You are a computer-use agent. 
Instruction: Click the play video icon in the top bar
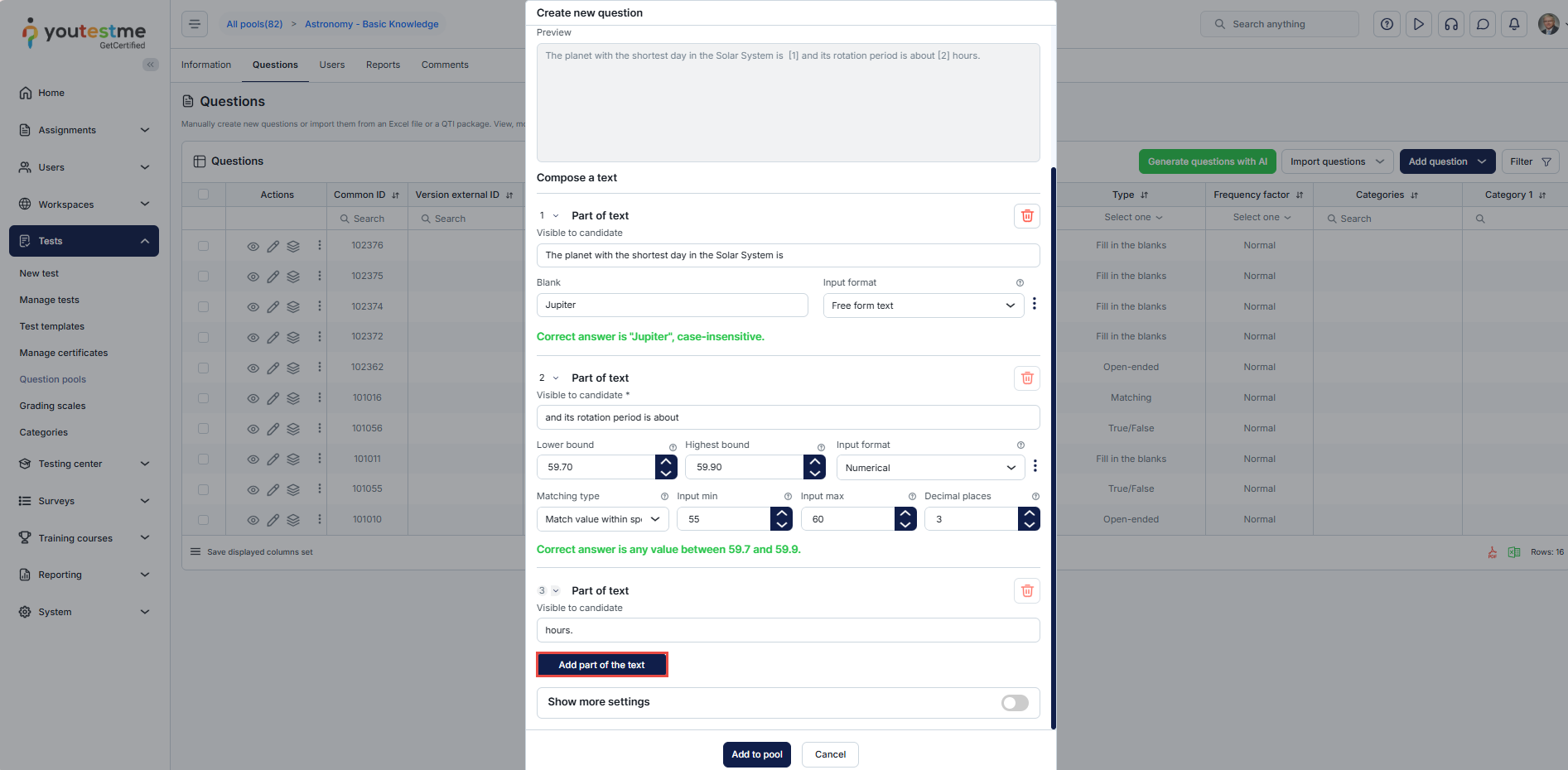pos(1419,24)
